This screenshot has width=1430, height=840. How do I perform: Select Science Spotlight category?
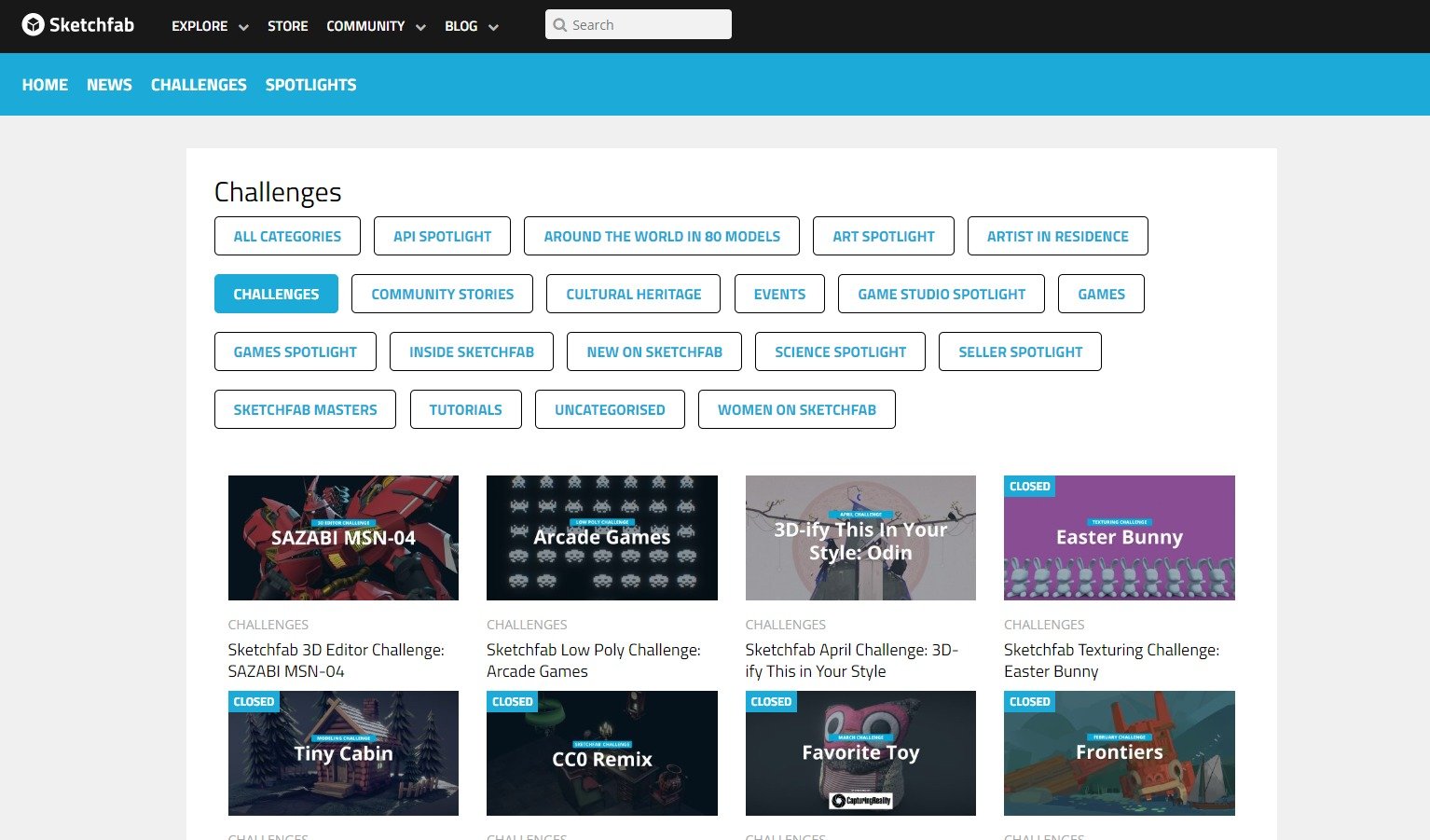tap(840, 351)
